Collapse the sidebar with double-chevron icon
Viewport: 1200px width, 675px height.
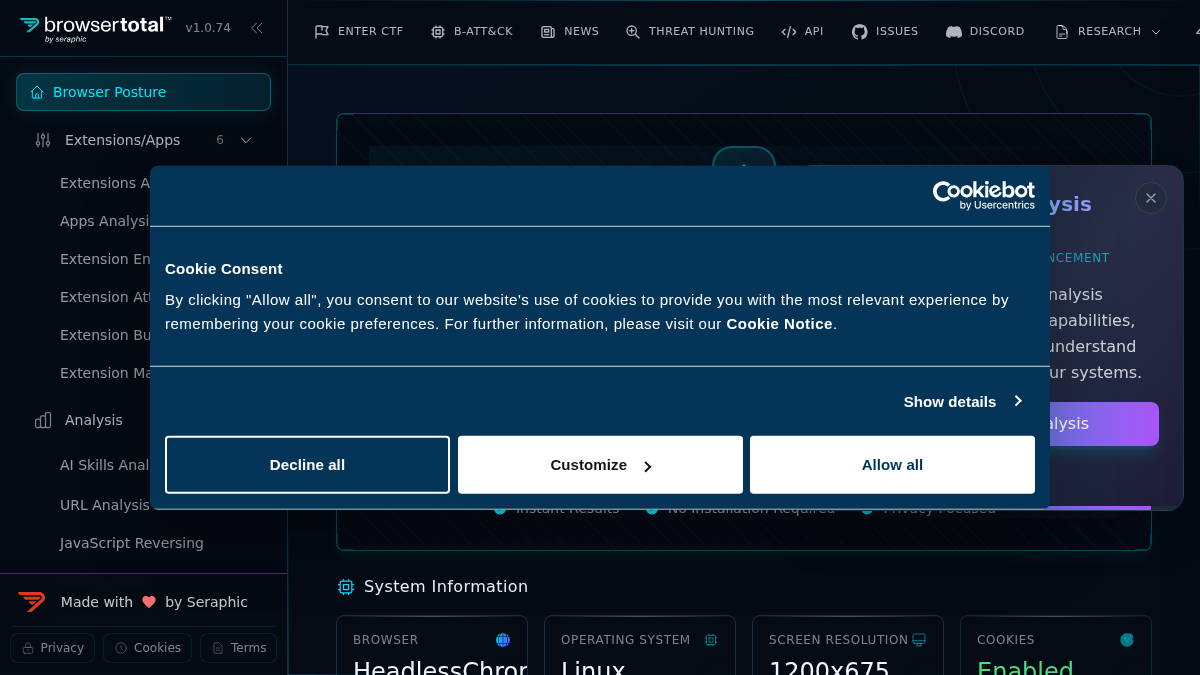click(x=257, y=28)
